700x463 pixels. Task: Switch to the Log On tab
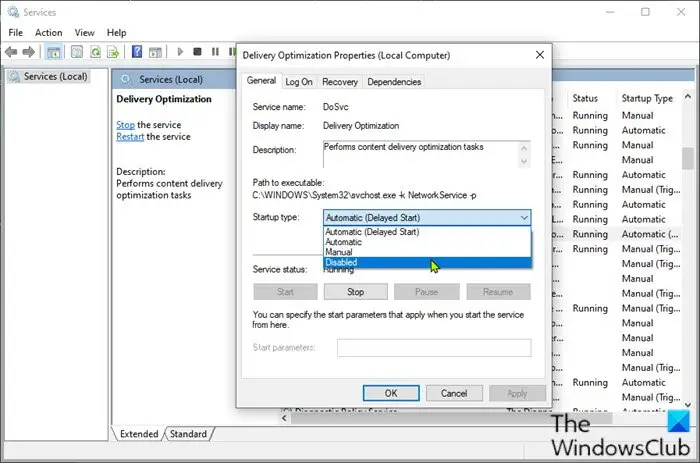click(299, 82)
